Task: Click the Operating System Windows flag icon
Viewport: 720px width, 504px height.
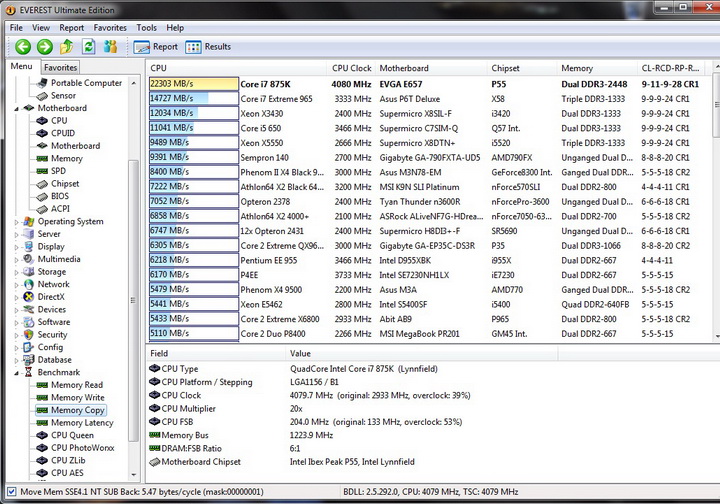Action: [x=29, y=221]
